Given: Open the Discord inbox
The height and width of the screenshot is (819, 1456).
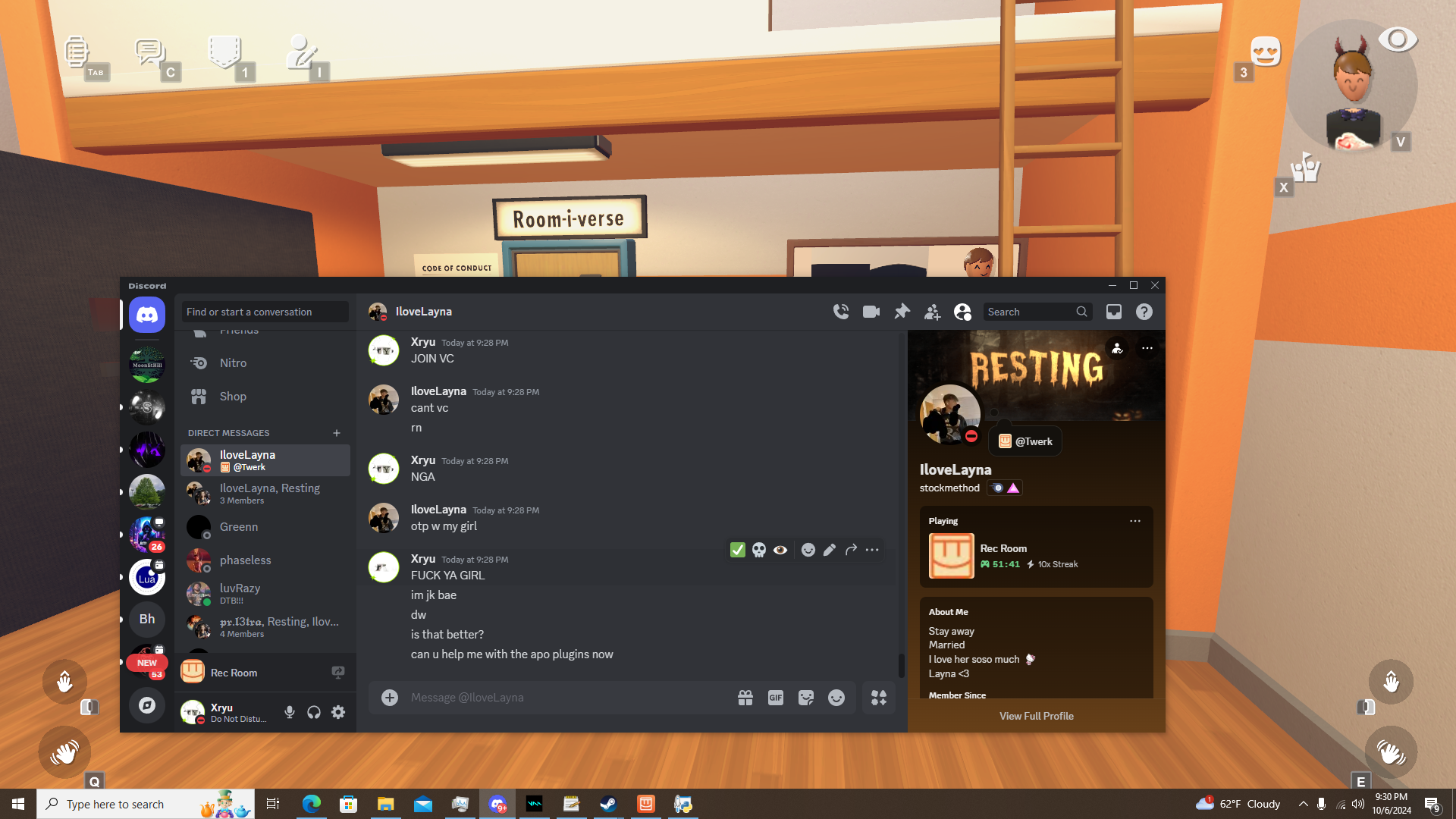Looking at the screenshot, I should [1113, 312].
